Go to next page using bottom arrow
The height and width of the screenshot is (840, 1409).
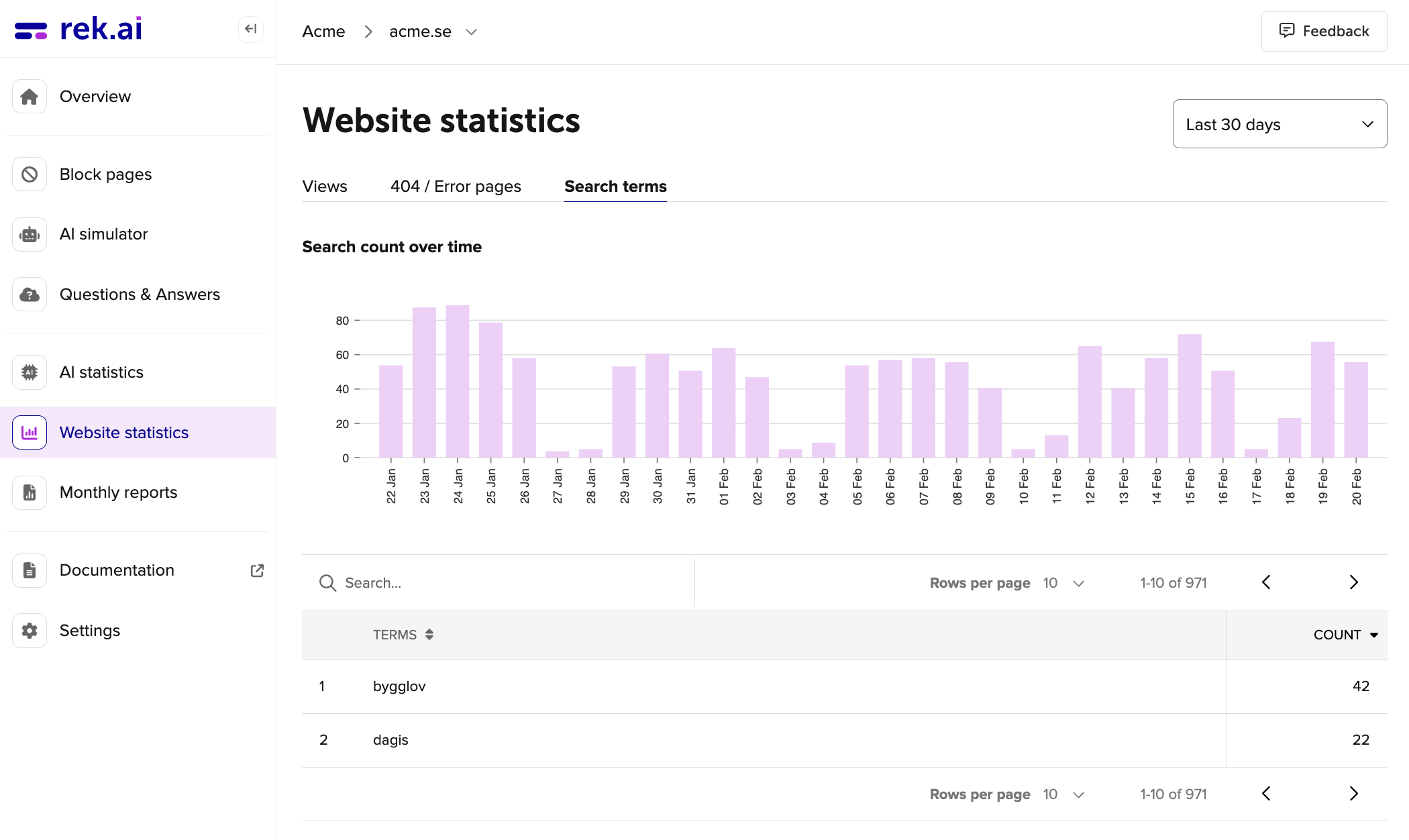pos(1353,794)
